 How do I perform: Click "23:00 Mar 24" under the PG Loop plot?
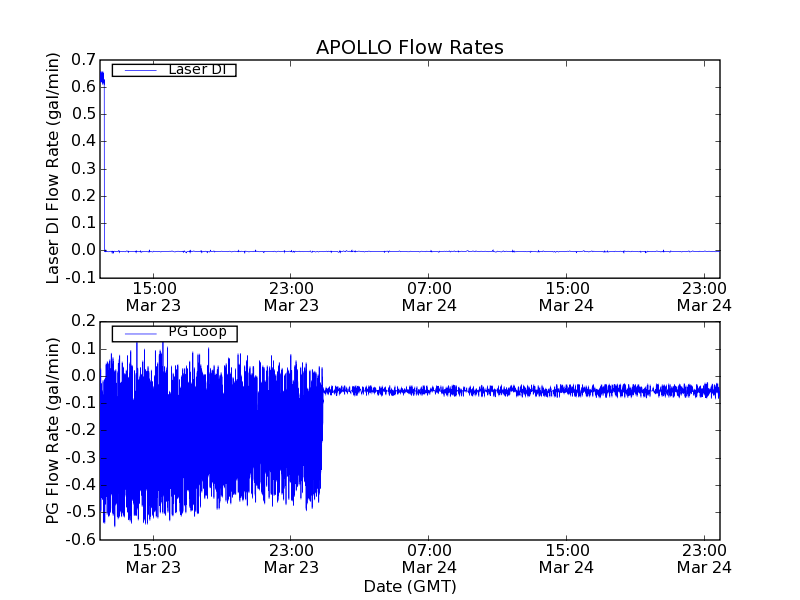pos(704,559)
